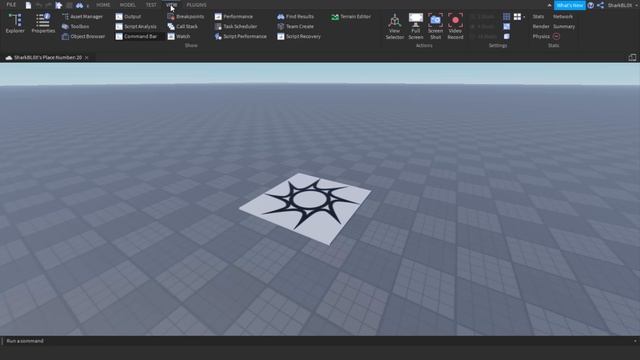Open the FILE menu
The image size is (640, 360).
pos(11,5)
